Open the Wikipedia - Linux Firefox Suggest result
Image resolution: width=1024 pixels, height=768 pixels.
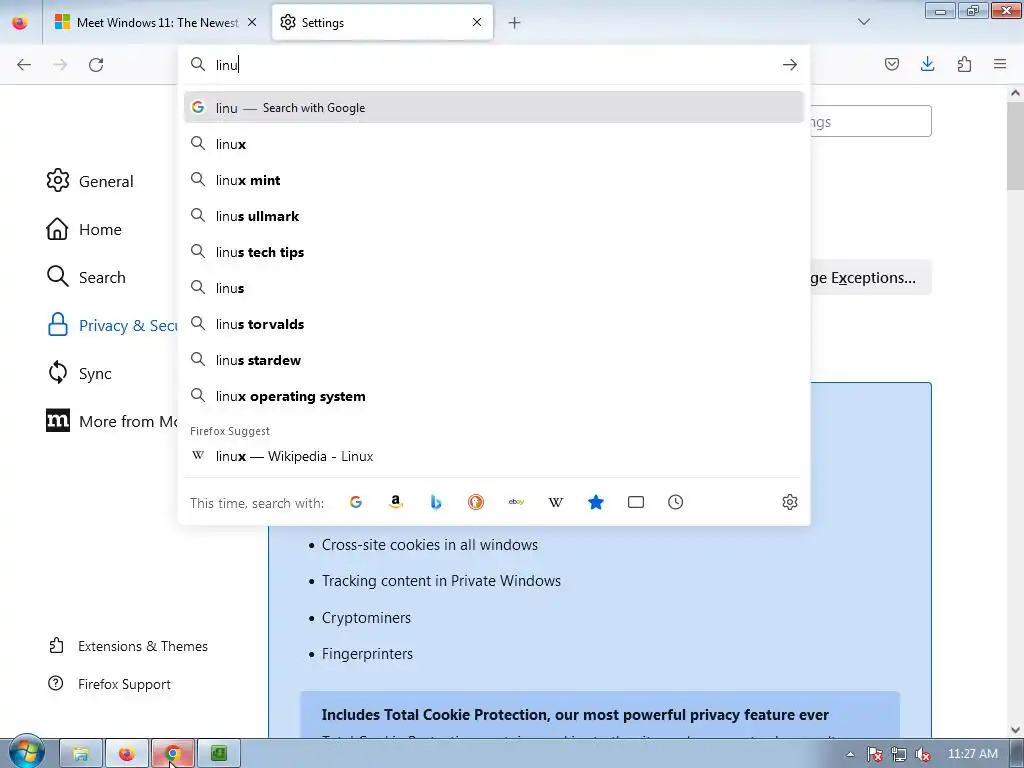tap(494, 456)
